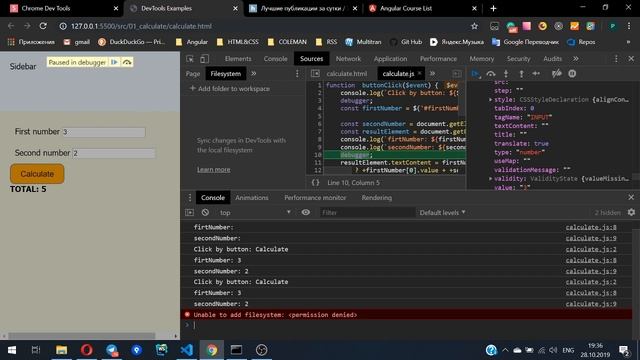
Task: Select the Animations drawer tab
Action: [x=252, y=198]
